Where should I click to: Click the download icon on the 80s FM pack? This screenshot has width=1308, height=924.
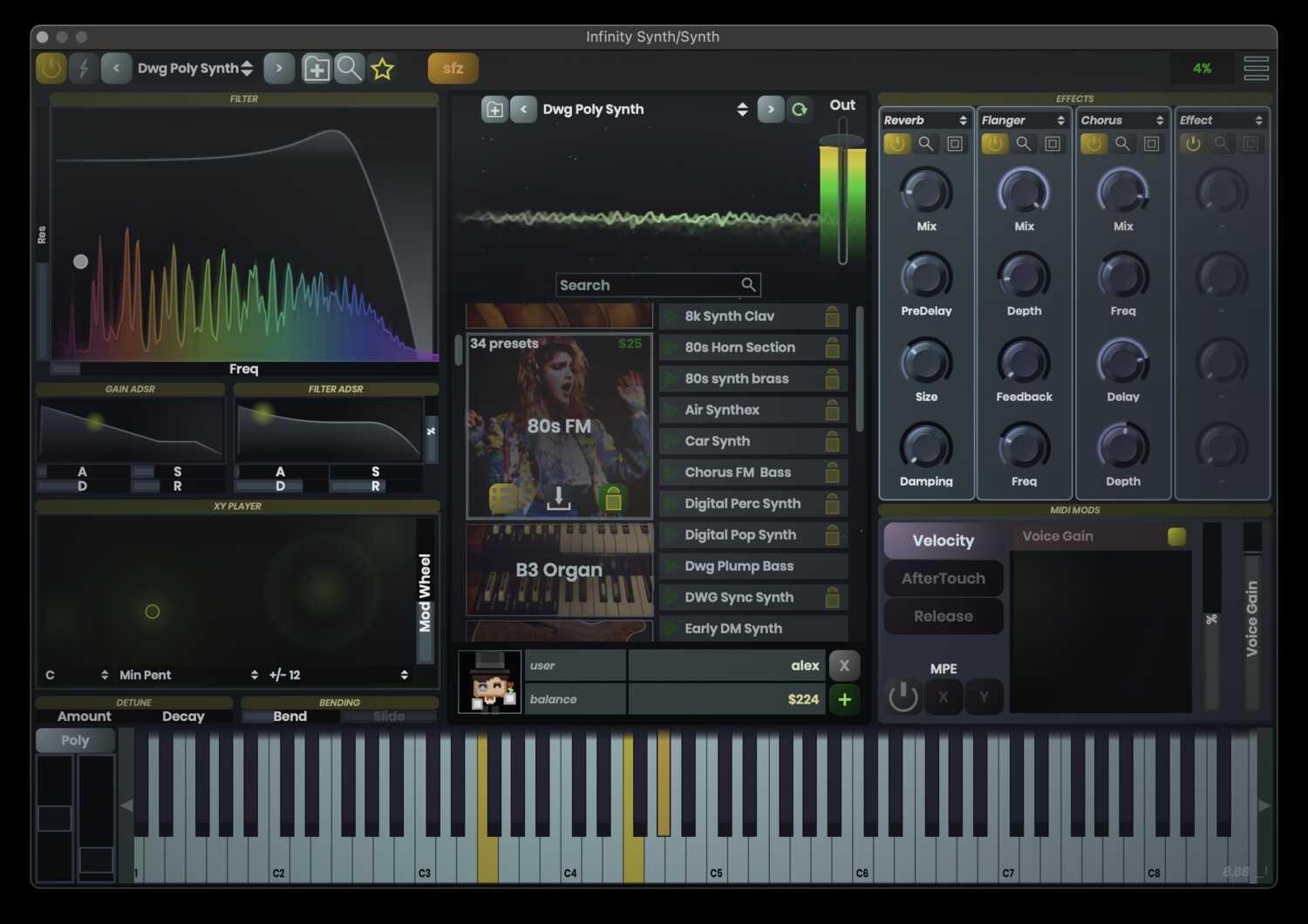pos(557,498)
